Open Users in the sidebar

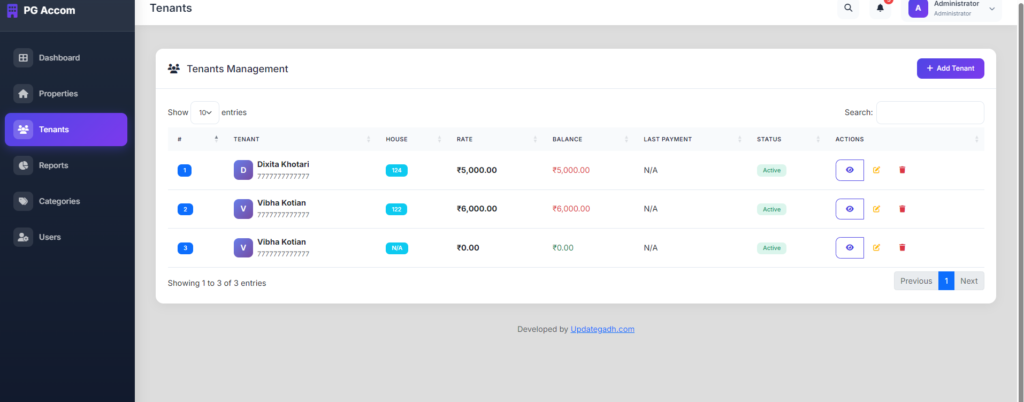[66, 237]
